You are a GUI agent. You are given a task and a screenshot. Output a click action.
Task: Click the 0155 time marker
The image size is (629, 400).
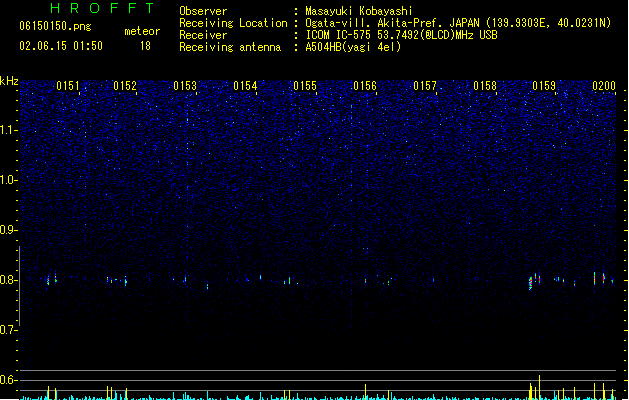pyautogui.click(x=305, y=86)
